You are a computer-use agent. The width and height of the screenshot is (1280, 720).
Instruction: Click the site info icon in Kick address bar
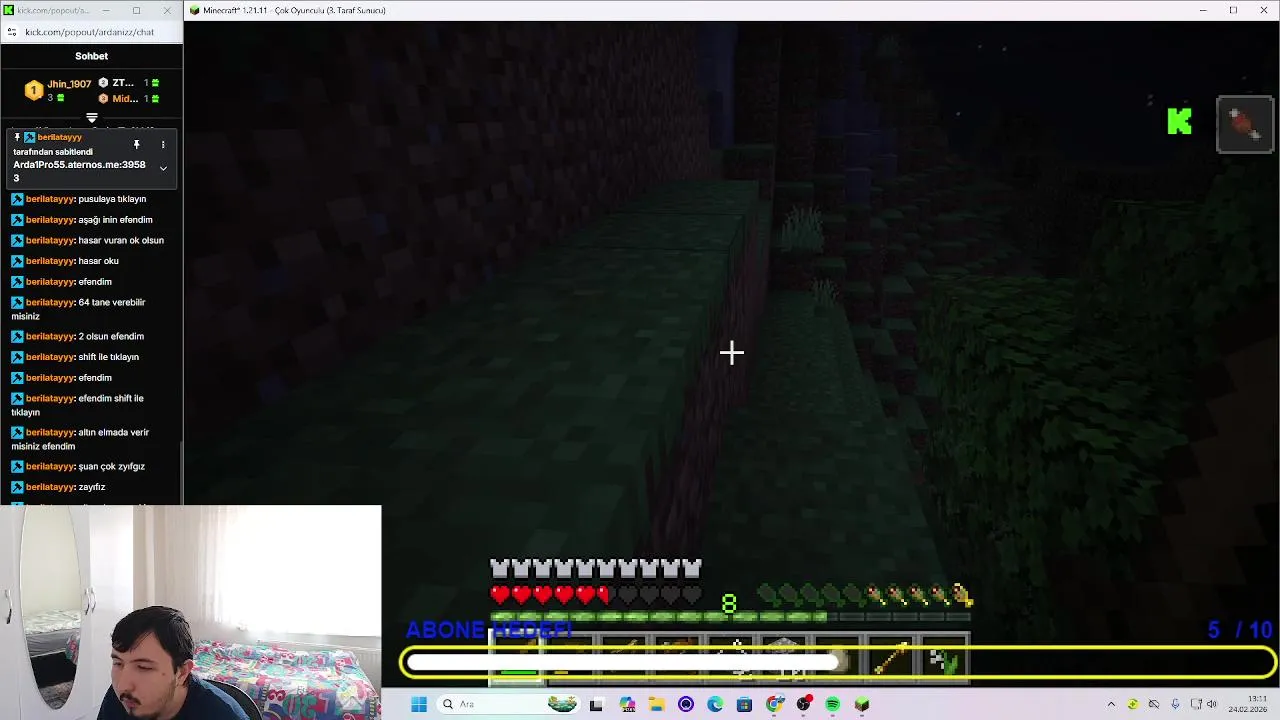pos(11,32)
